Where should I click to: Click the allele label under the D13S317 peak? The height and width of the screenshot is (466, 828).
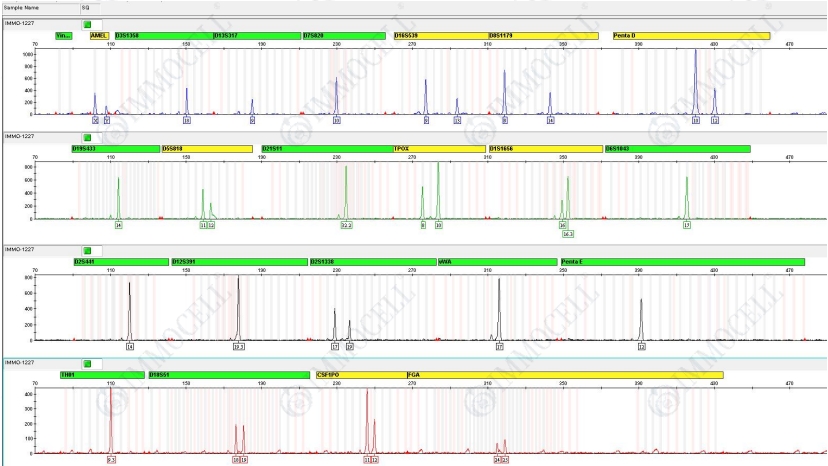coord(252,120)
